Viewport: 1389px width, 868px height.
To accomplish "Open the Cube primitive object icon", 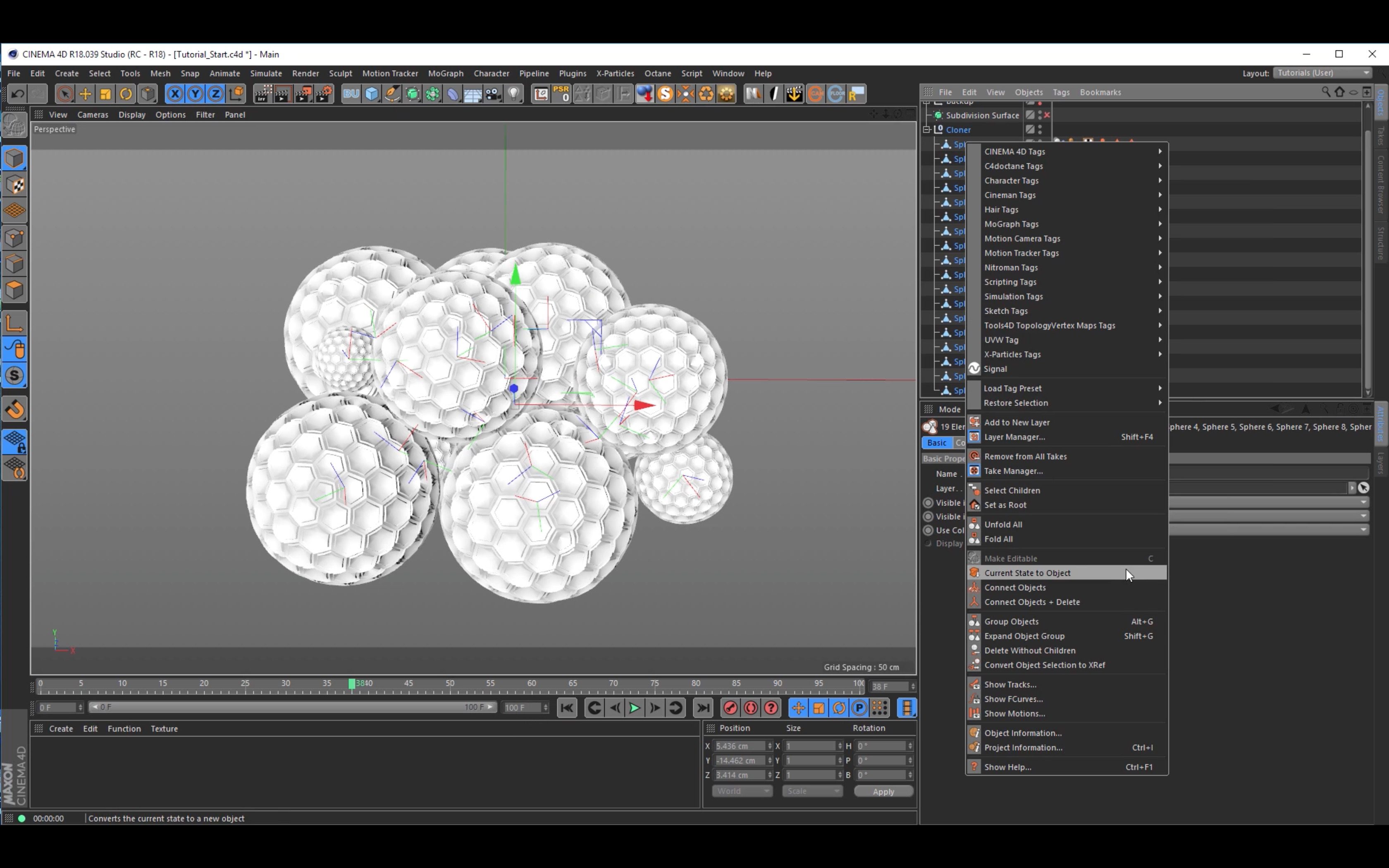I will (372, 93).
